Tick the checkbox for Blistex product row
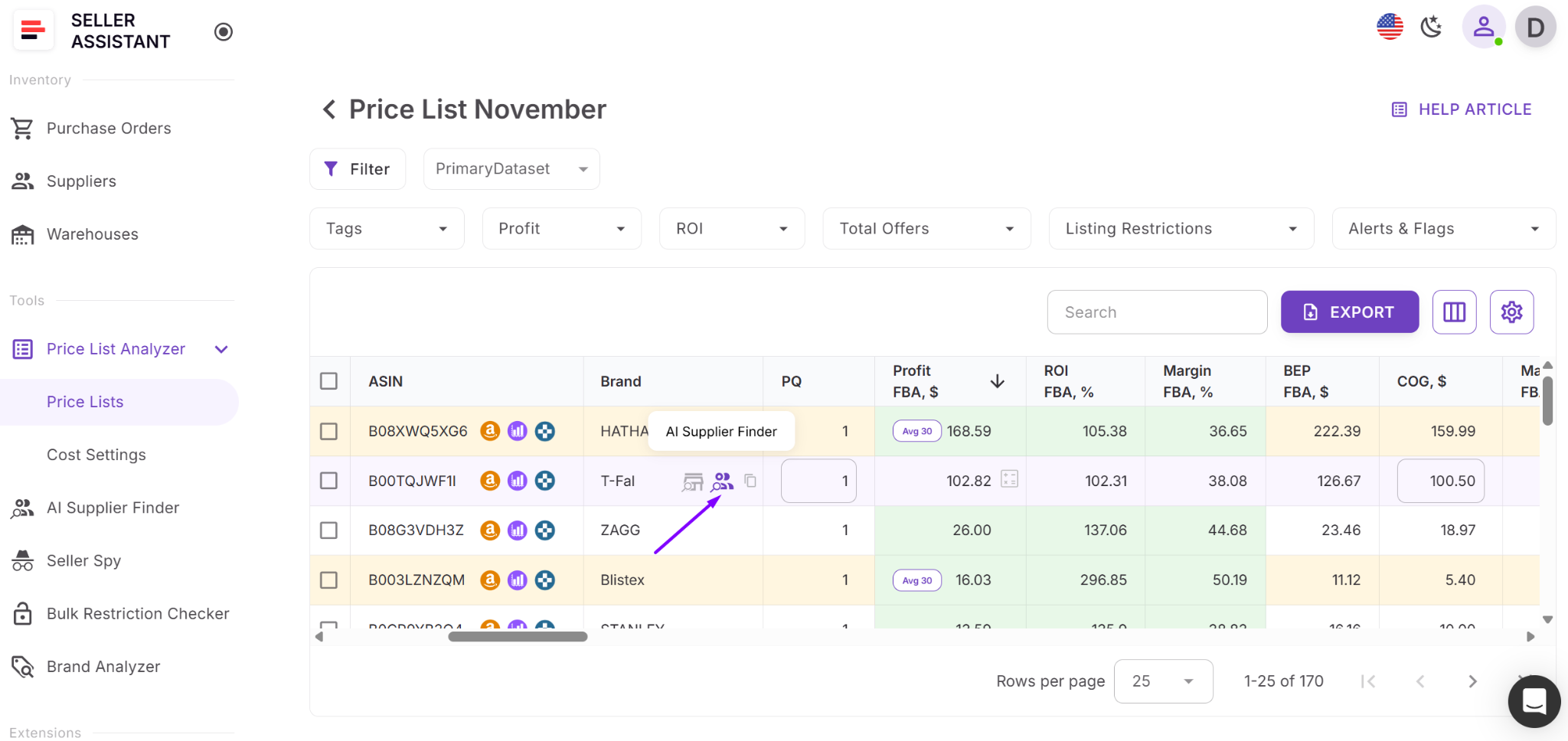This screenshot has width=1568, height=741. coord(329,579)
